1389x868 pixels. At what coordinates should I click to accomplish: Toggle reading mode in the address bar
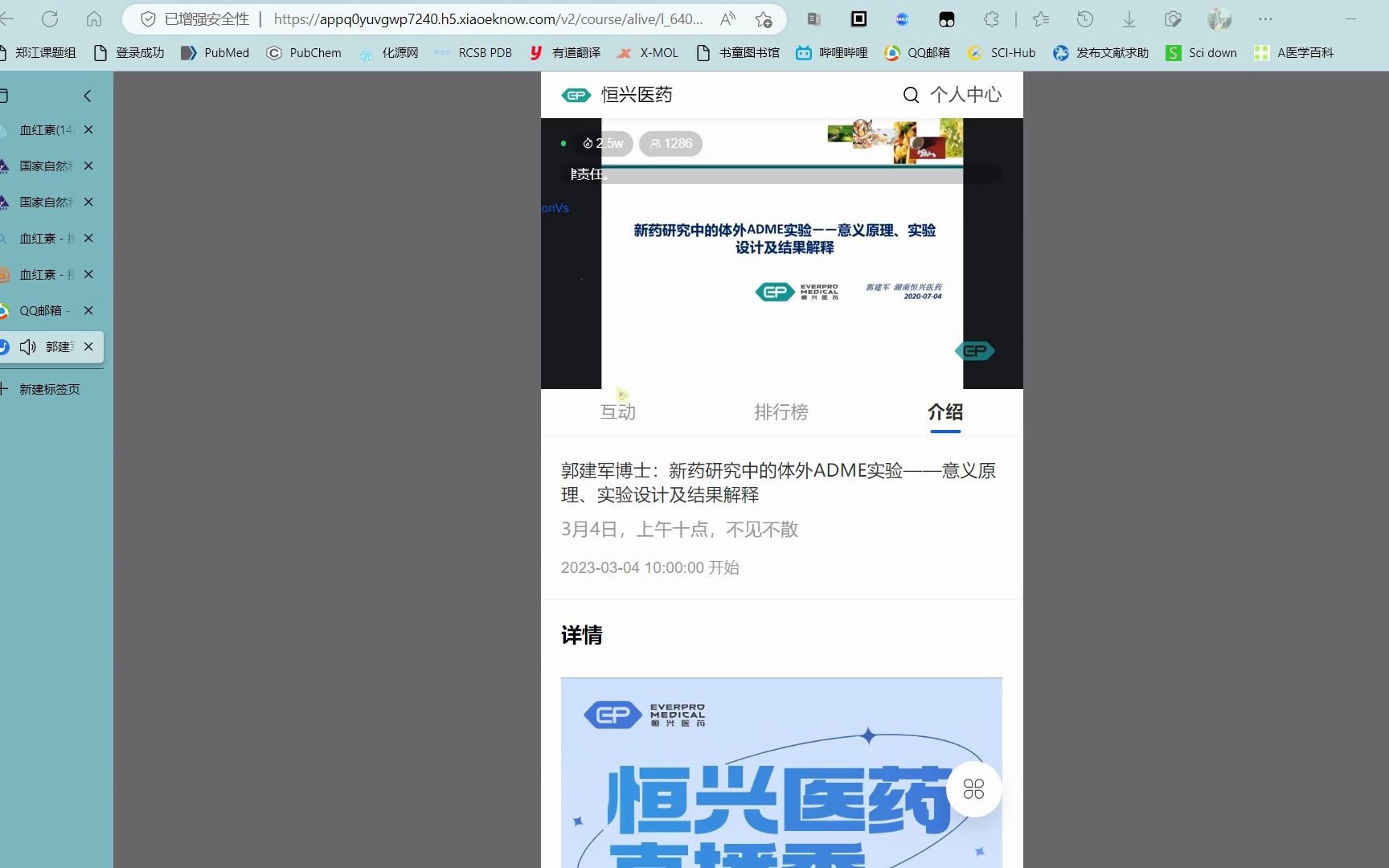[728, 18]
